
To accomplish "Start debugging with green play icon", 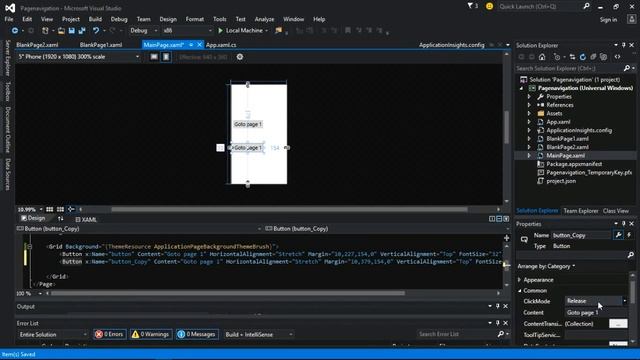I will 220,31.
